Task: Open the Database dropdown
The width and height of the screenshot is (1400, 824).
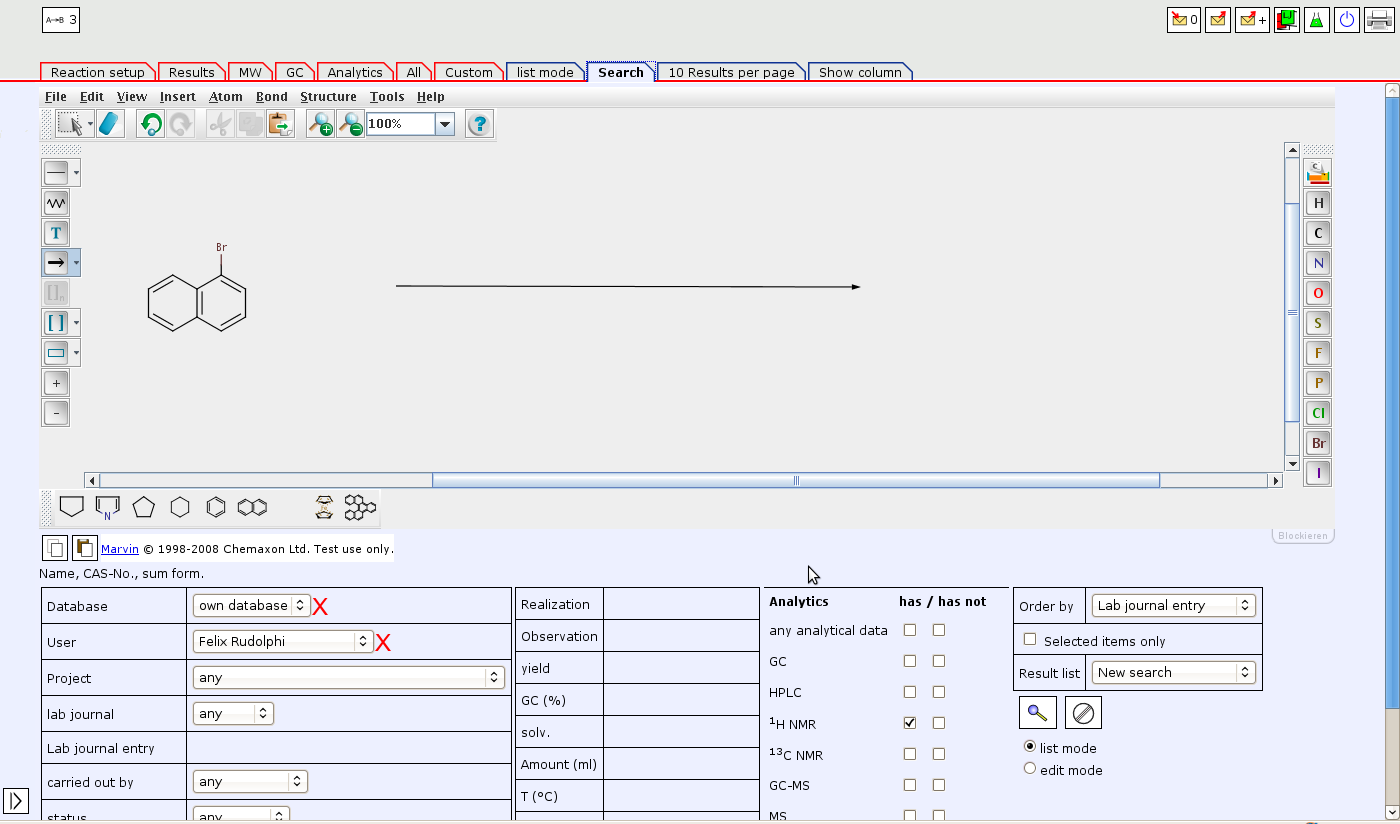Action: (x=251, y=605)
